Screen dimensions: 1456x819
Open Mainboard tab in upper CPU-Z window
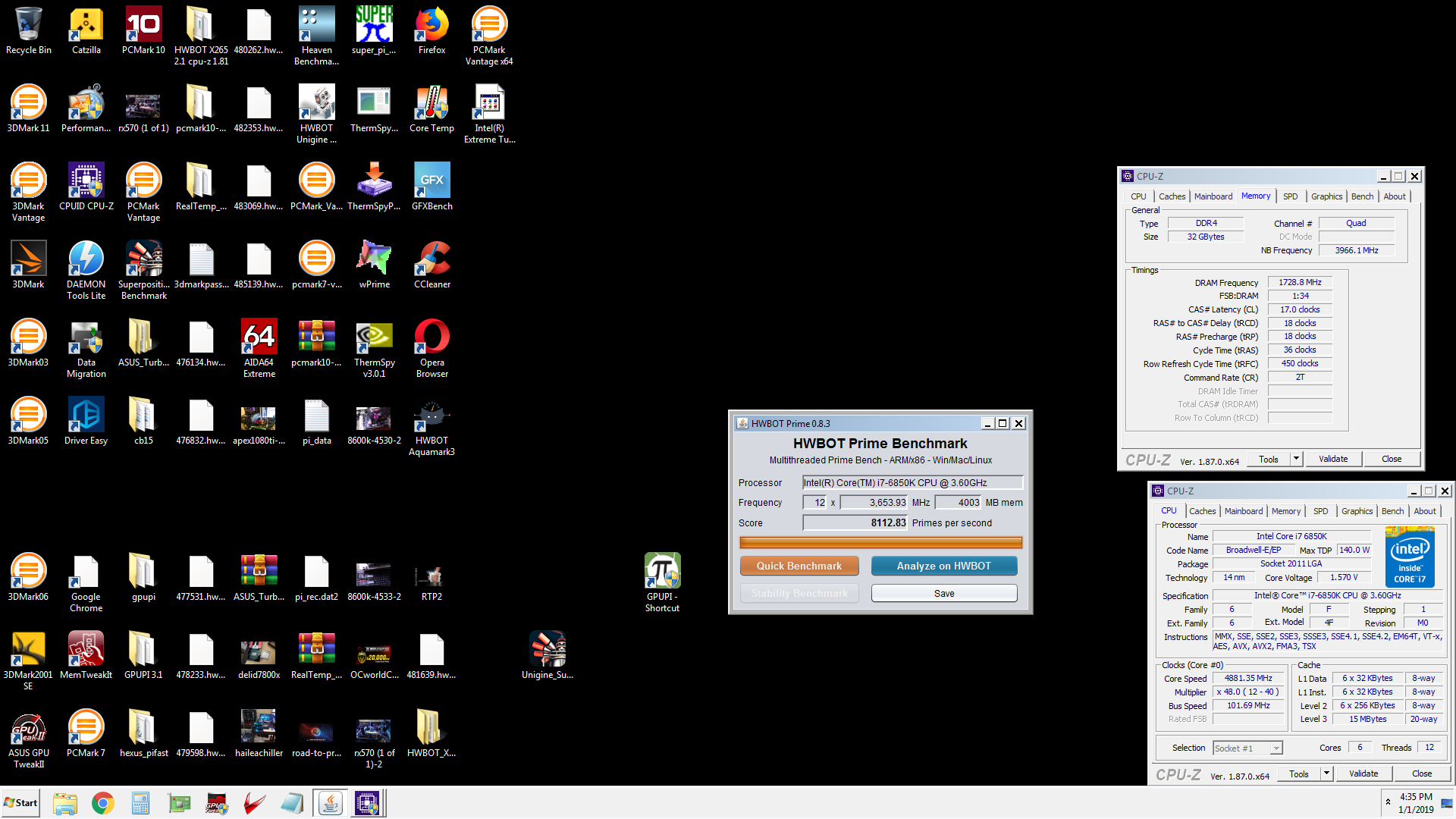(1213, 196)
